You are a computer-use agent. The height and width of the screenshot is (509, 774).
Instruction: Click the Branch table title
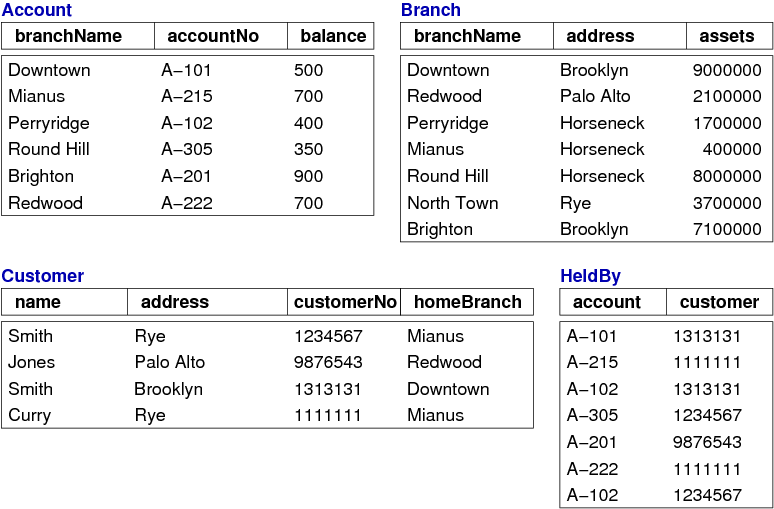[431, 10]
